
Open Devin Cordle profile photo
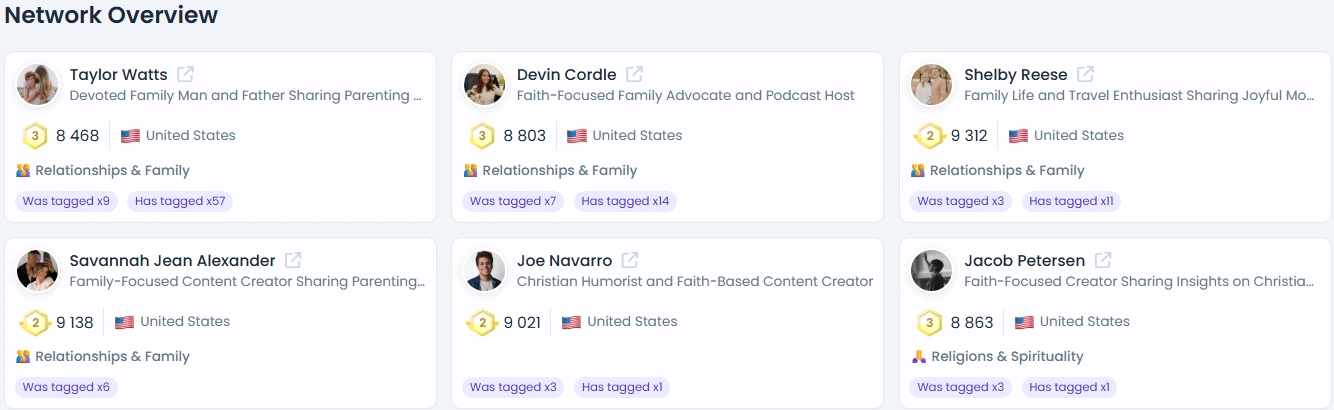[484, 85]
